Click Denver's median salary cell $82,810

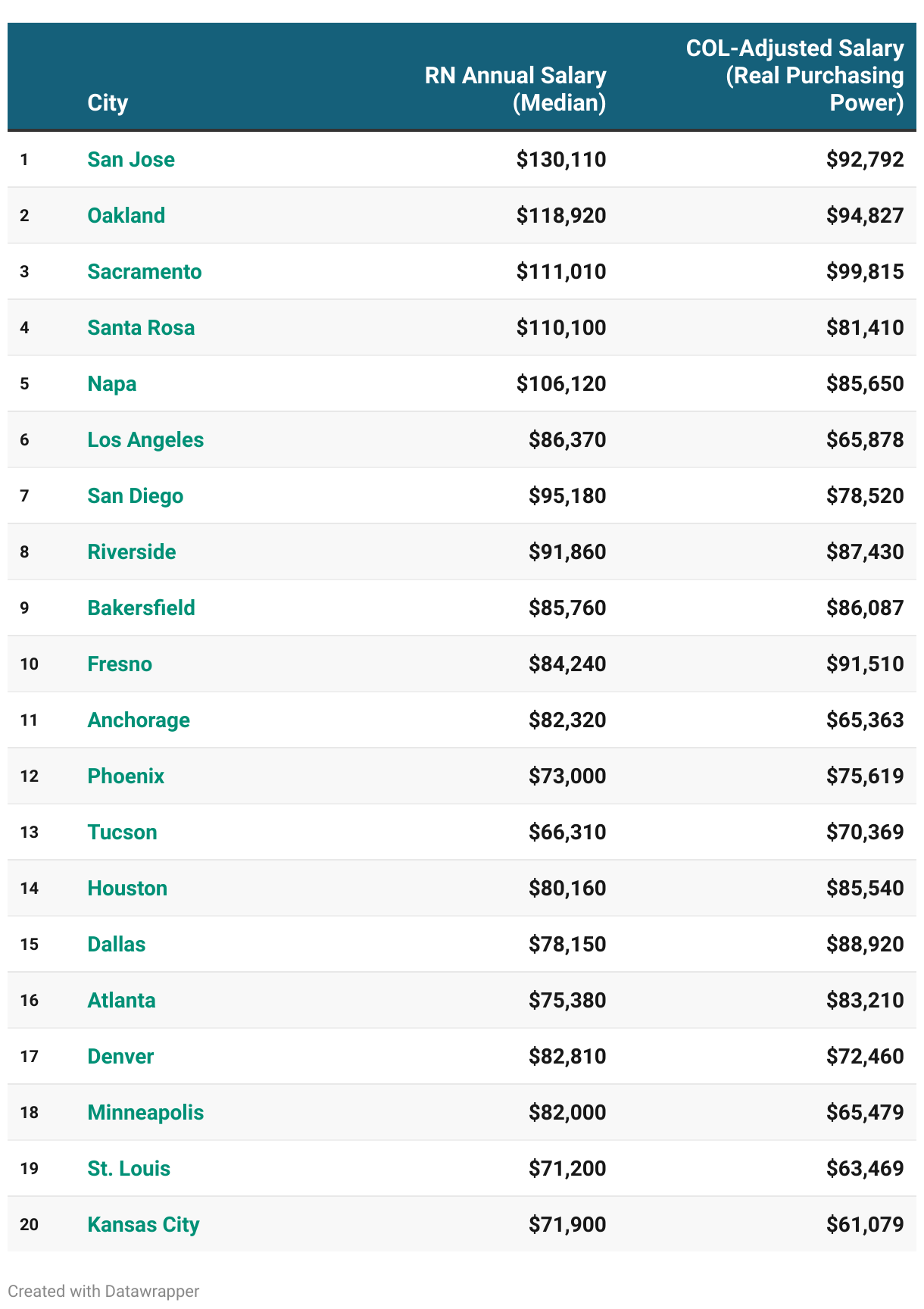pos(567,1057)
